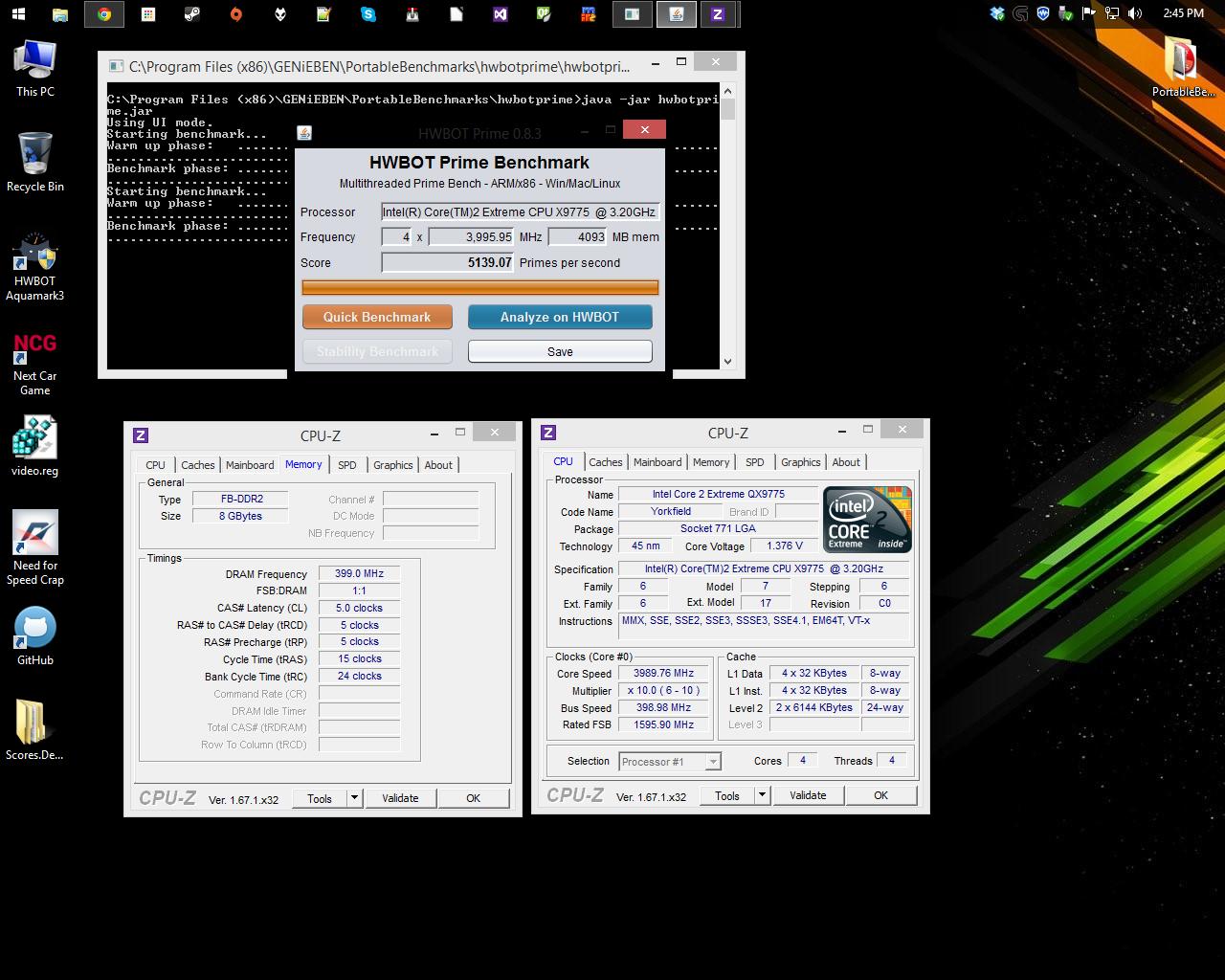The image size is (1225, 980).
Task: Click the scroll-down arrow in command prompt
Action: (x=728, y=362)
